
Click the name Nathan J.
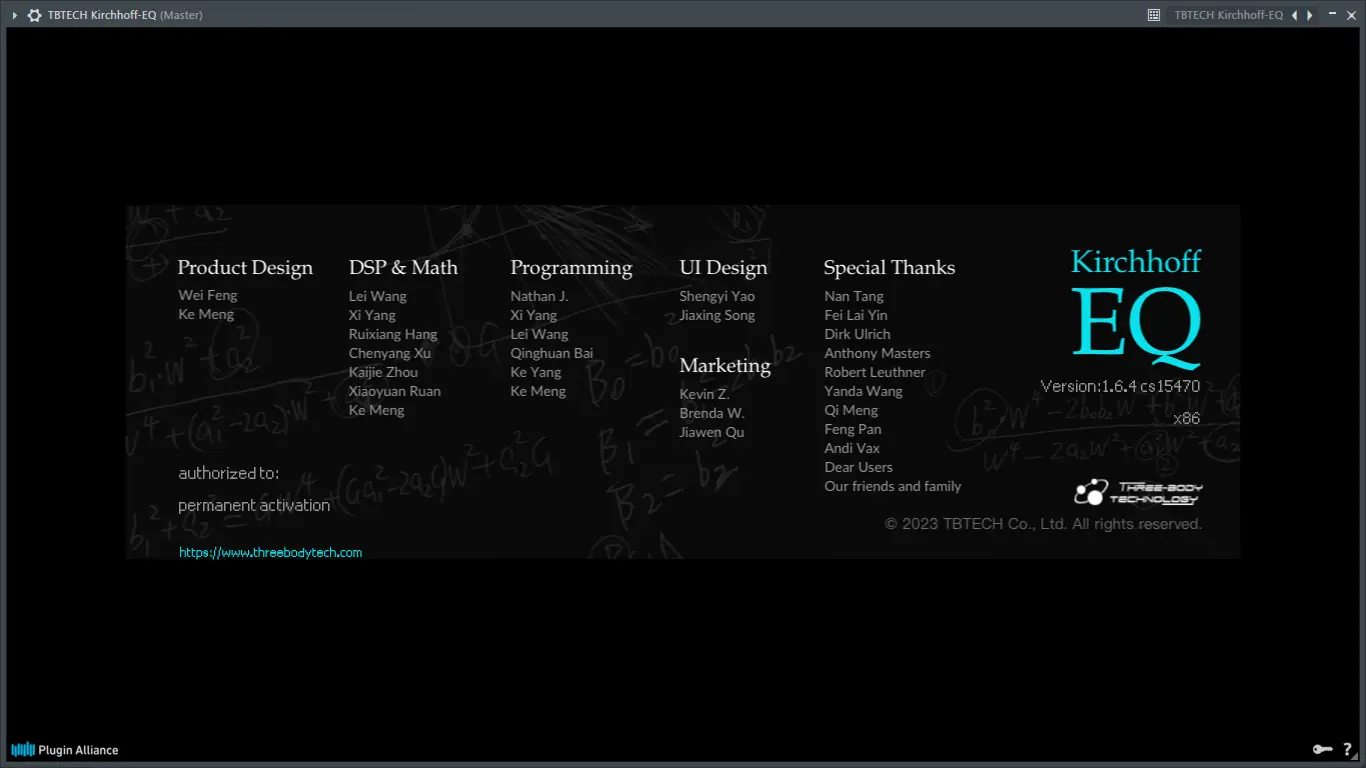tap(539, 296)
